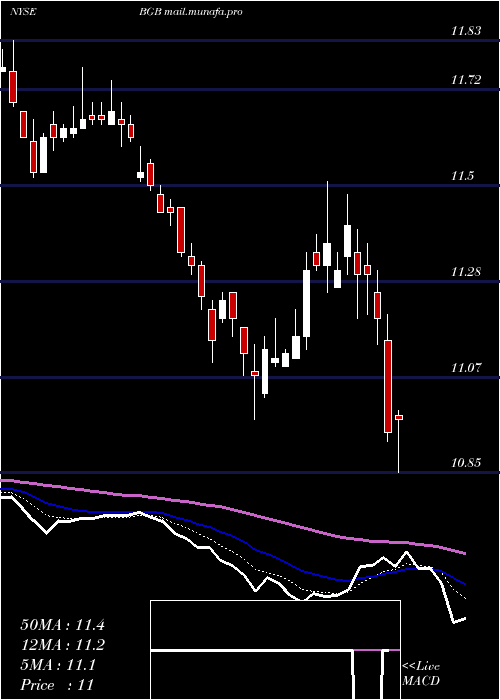Click the 11.28 price level label
The image size is (500, 700).
pyautogui.click(x=466, y=272)
